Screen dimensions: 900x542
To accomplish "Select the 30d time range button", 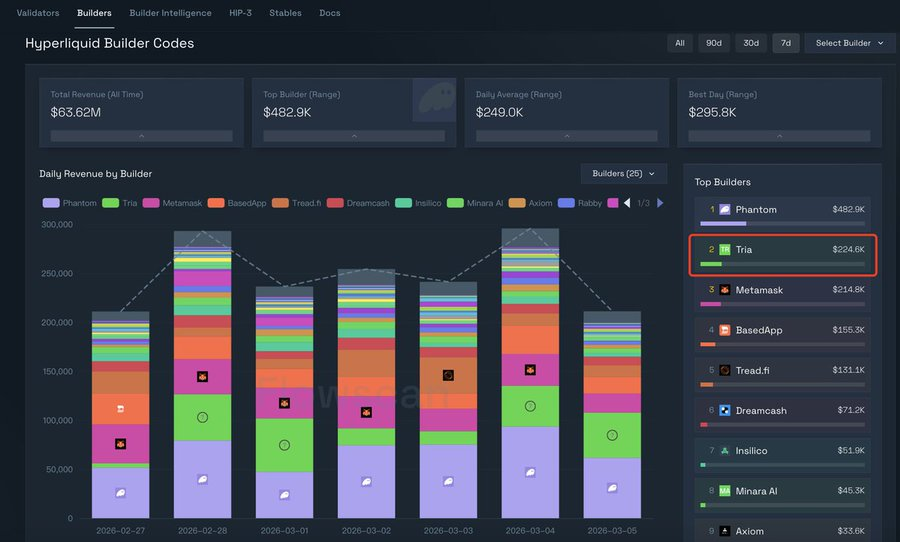I will (x=750, y=43).
